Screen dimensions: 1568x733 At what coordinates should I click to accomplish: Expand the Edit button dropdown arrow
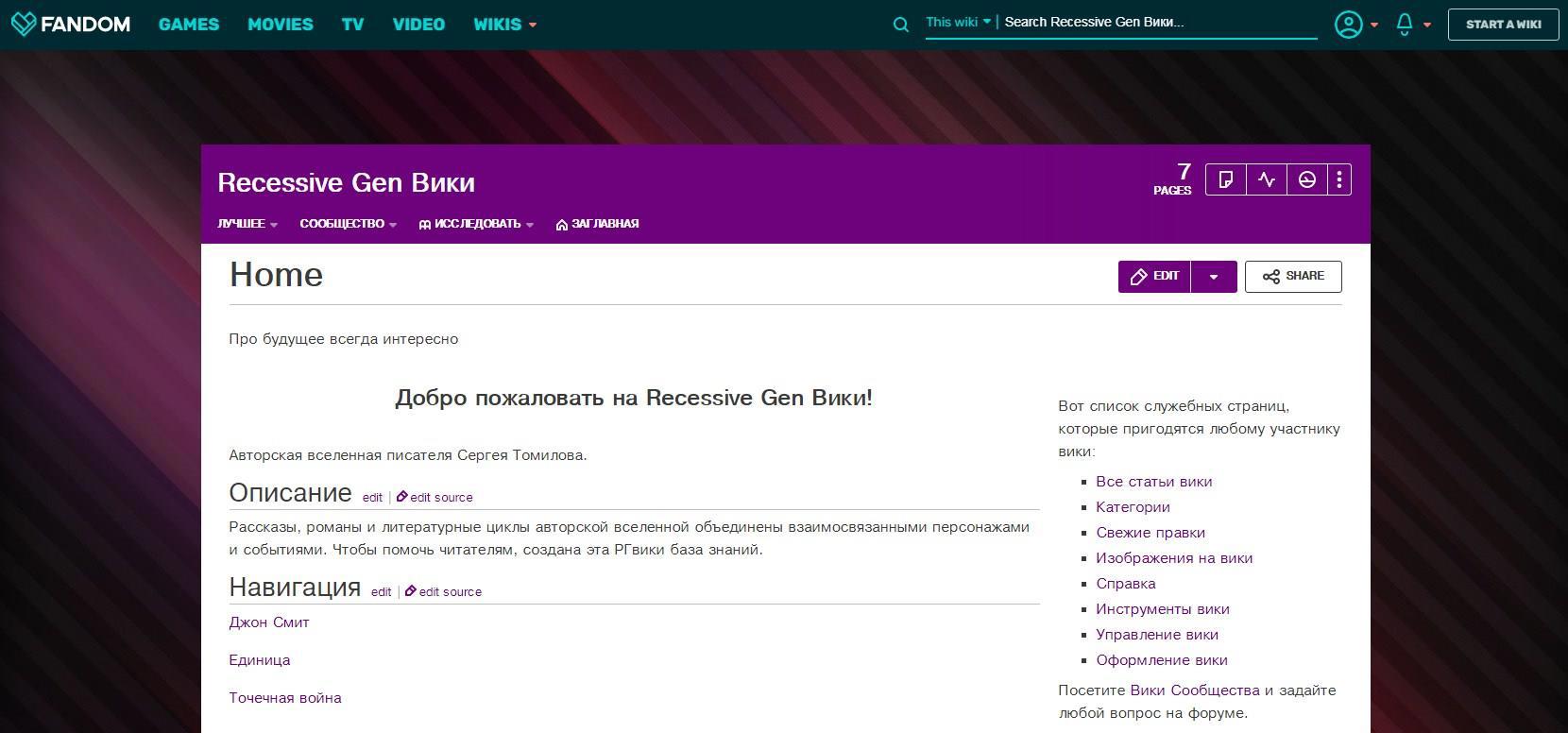point(1214,277)
